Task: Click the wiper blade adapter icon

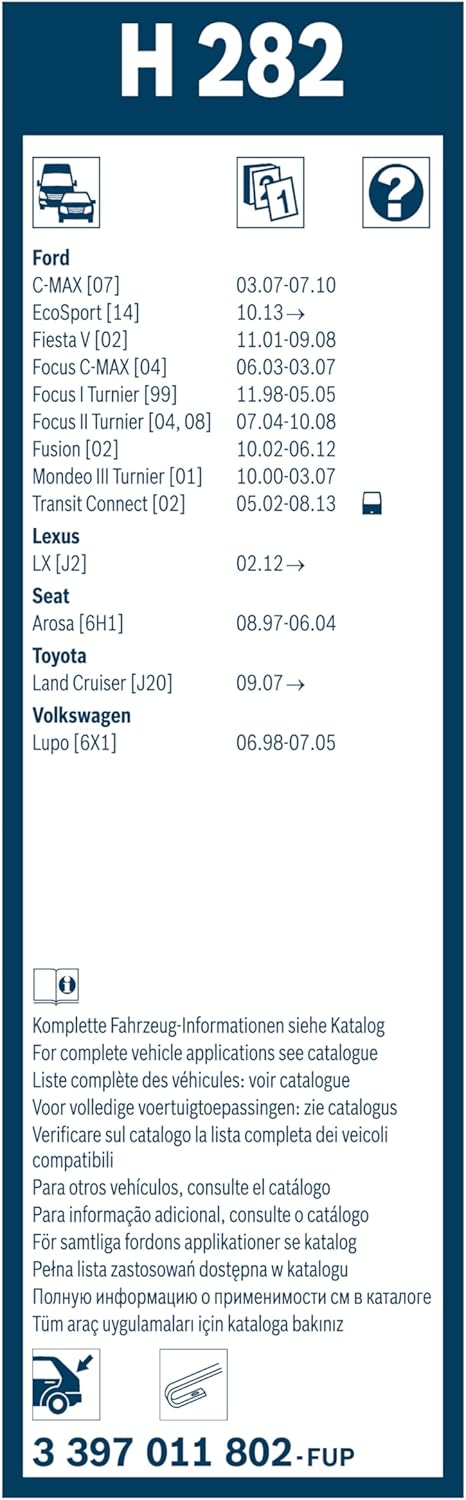Action: click(193, 1384)
